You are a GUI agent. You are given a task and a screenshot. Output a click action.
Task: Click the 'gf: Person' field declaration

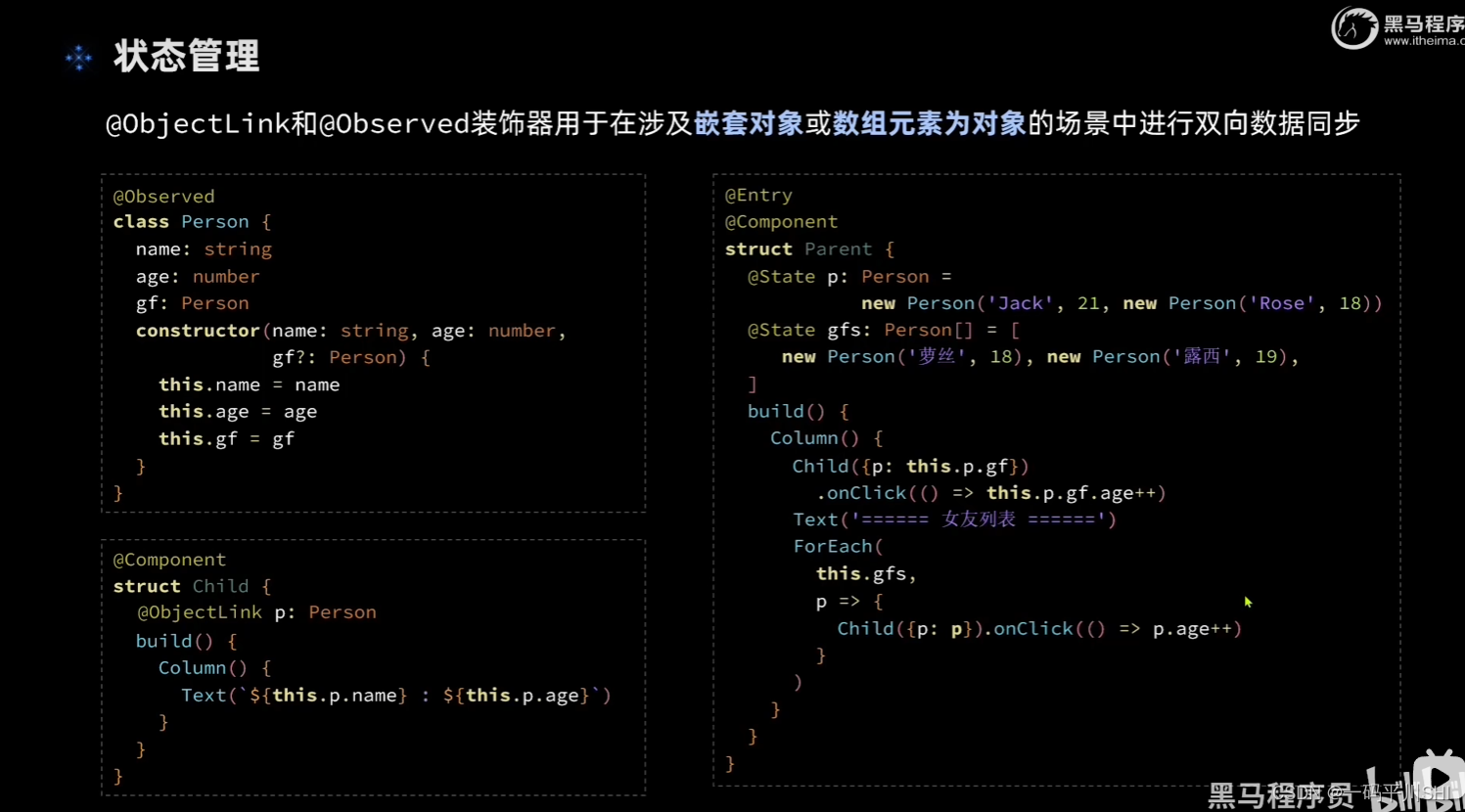[192, 303]
